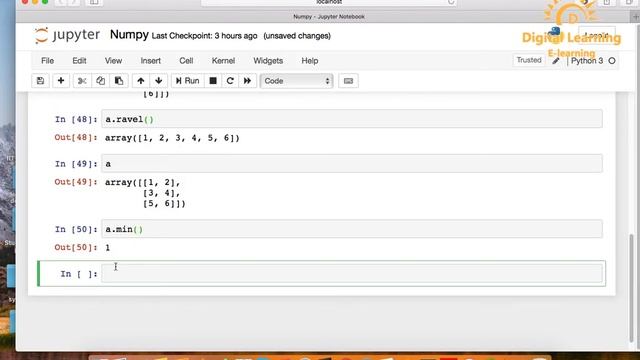Open the command palette keyboard icon
This screenshot has height=360, width=640.
[x=348, y=81]
